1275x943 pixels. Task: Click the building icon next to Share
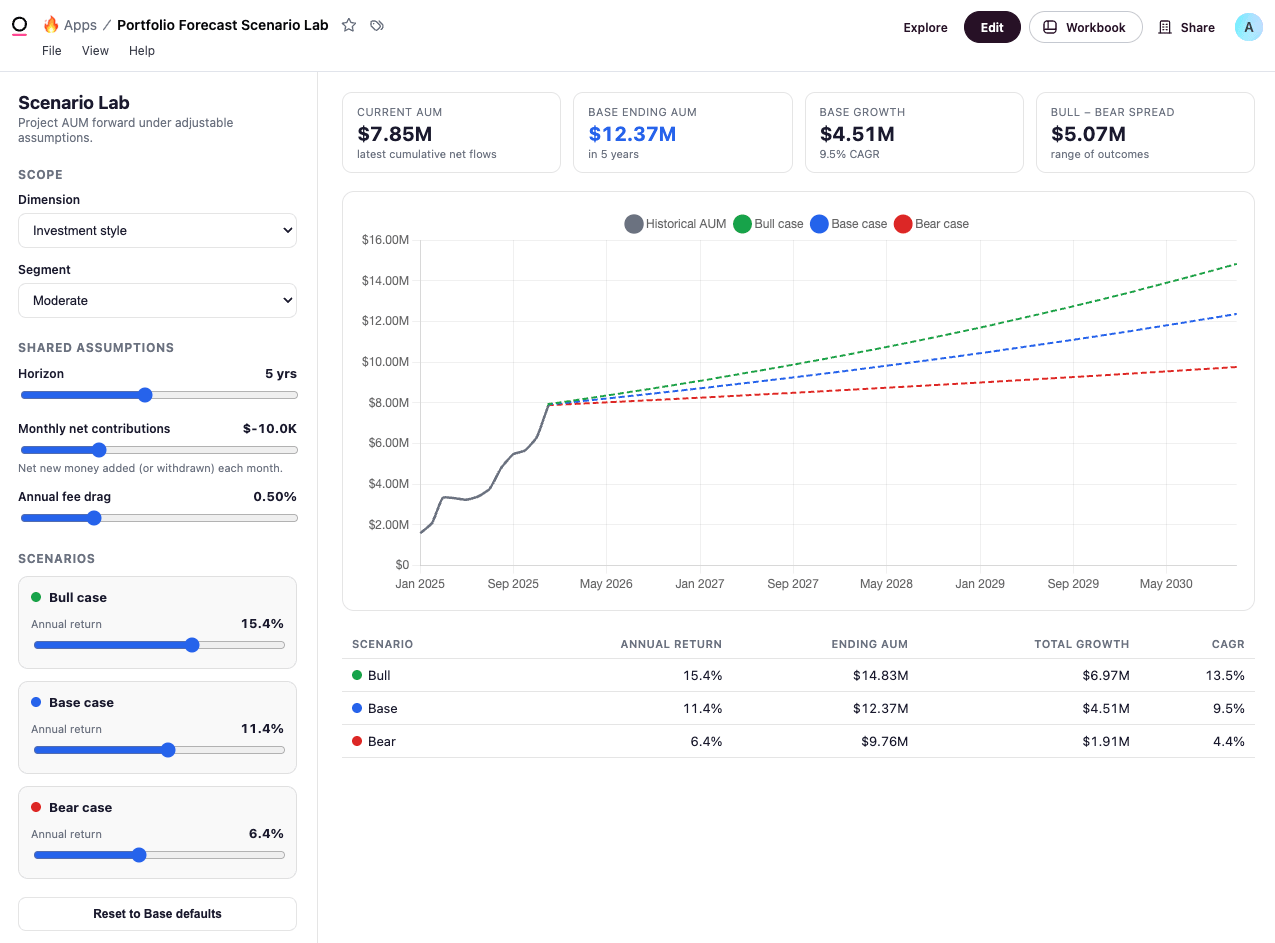point(1165,28)
